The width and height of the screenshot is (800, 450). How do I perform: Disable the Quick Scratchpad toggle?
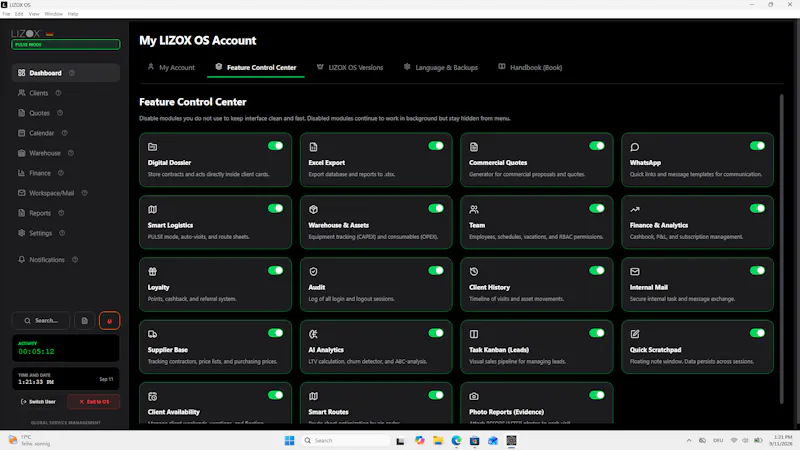point(758,333)
